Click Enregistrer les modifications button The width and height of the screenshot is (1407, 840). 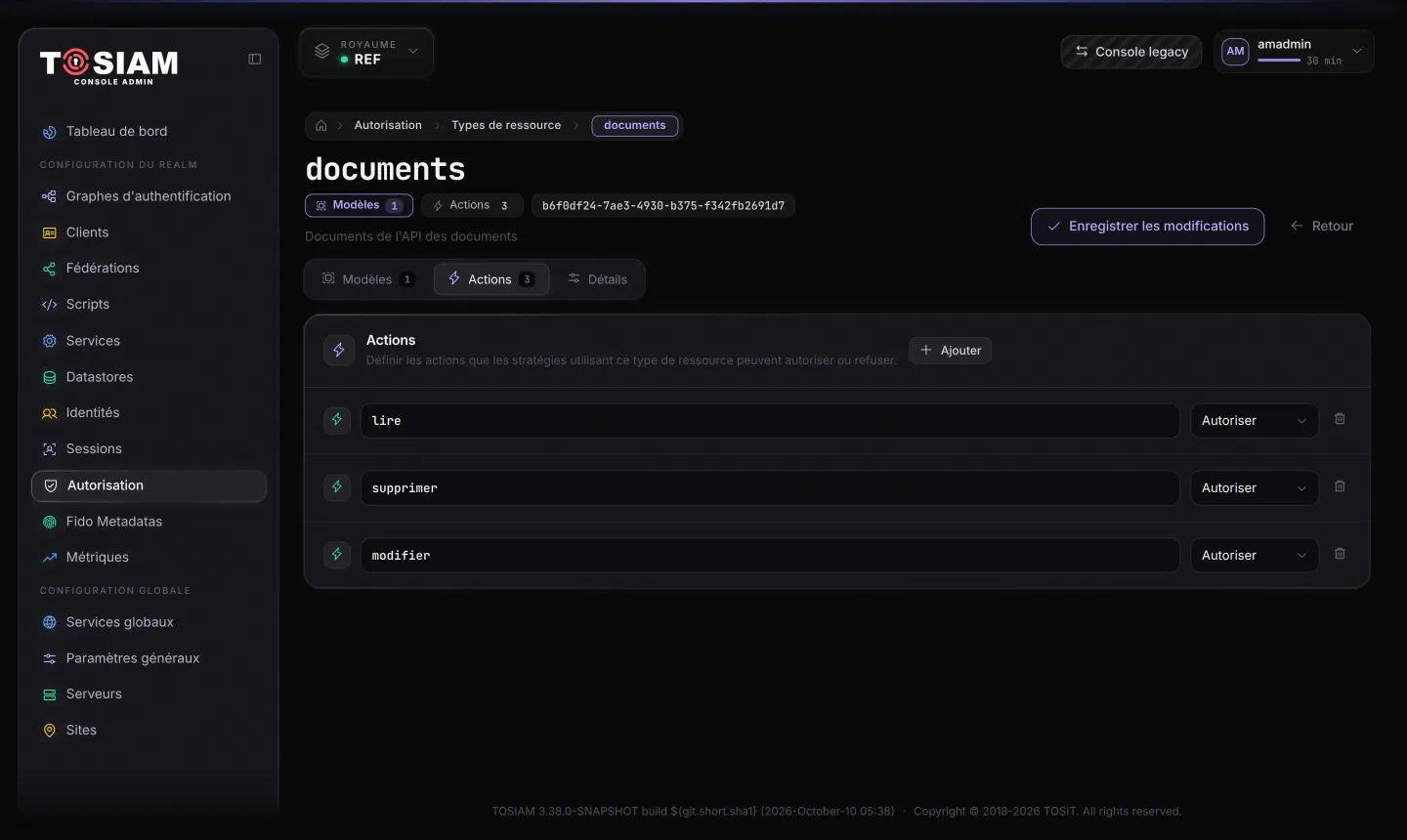coord(1147,227)
